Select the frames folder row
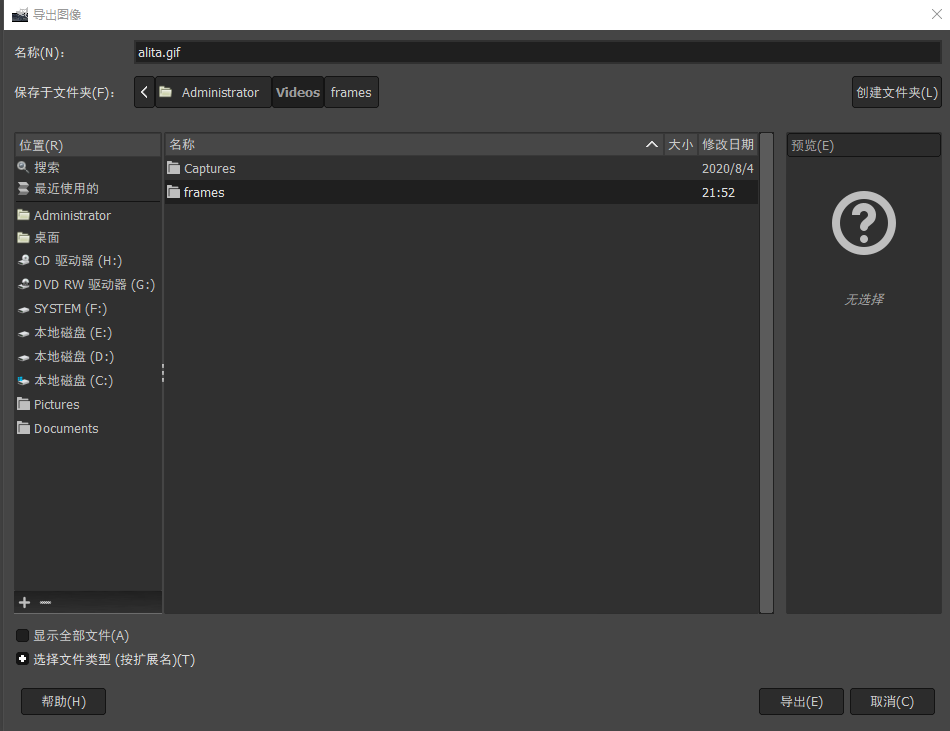This screenshot has width=950, height=731. (461, 192)
